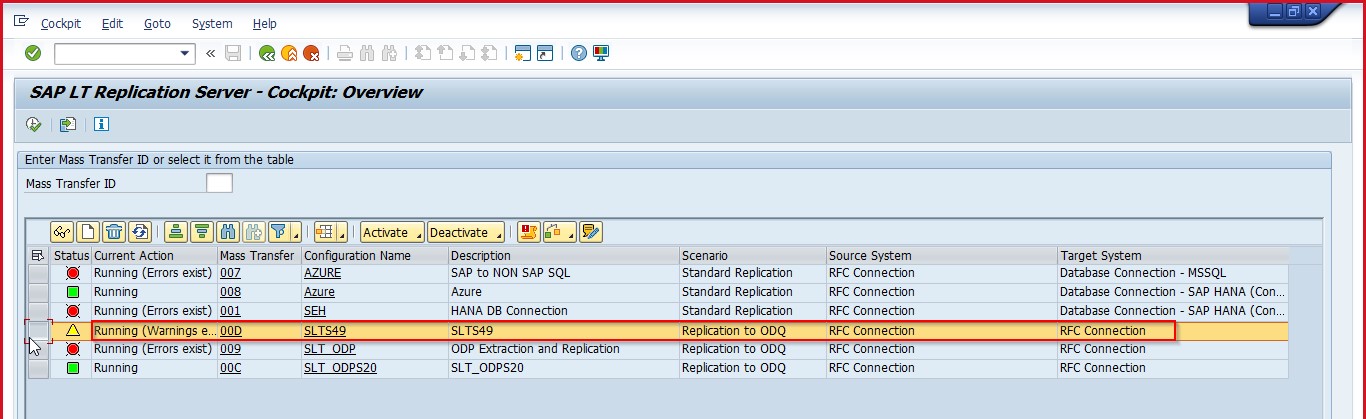Click the Customize Local Layout monitor icon
This screenshot has width=1366, height=419.
pyautogui.click(x=601, y=54)
